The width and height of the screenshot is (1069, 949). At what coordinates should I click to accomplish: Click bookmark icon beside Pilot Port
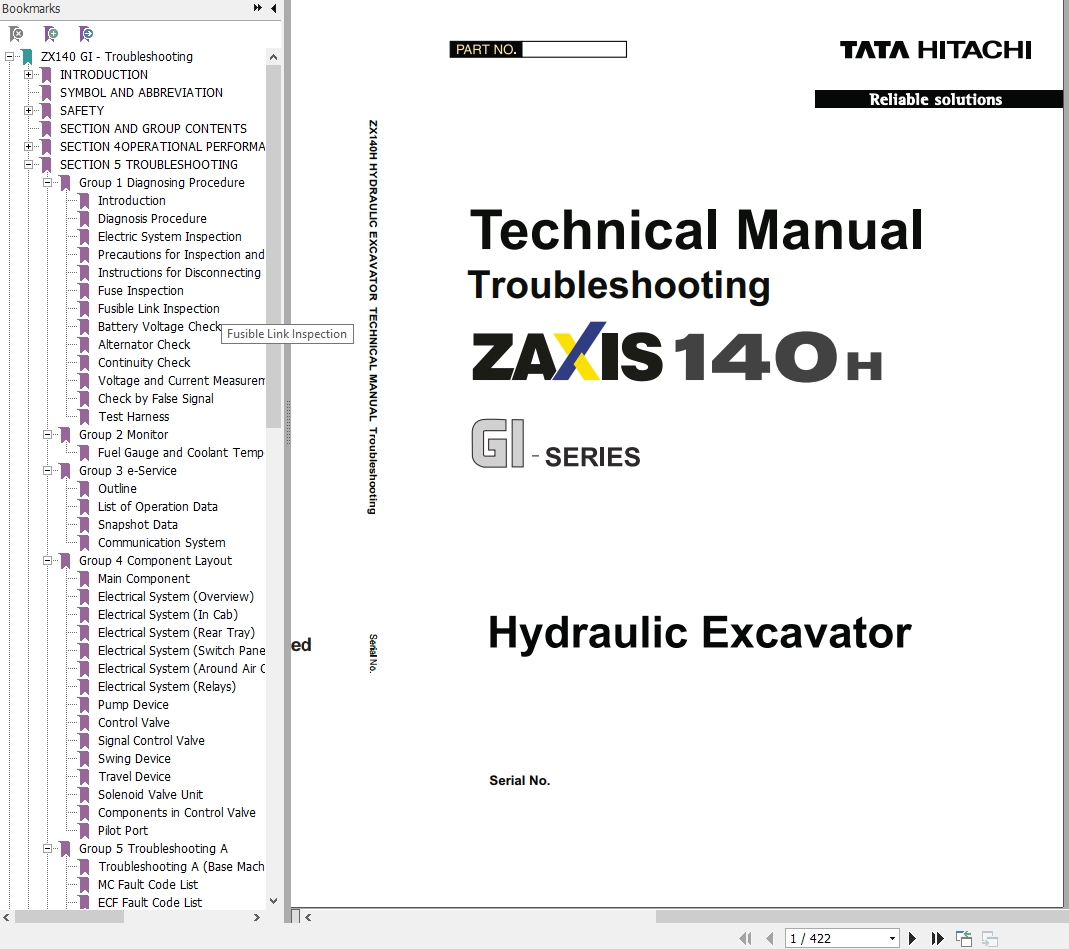85,830
